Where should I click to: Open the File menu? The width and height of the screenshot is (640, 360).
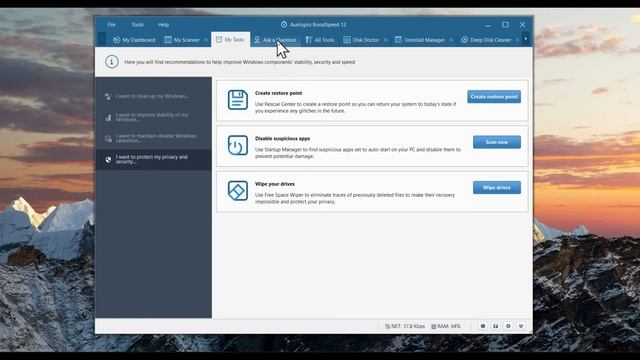(x=111, y=24)
